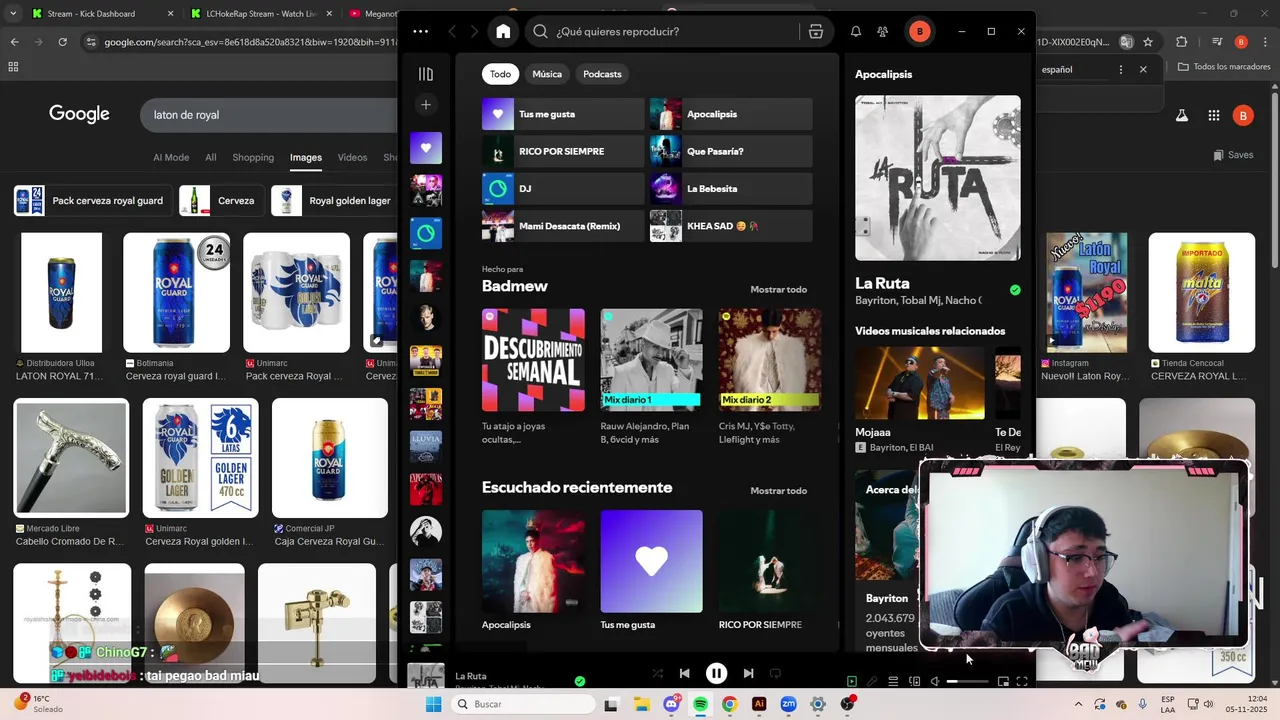Open Apocalipsis in recently played
Viewport: 1280px width, 720px height.
[x=533, y=570]
